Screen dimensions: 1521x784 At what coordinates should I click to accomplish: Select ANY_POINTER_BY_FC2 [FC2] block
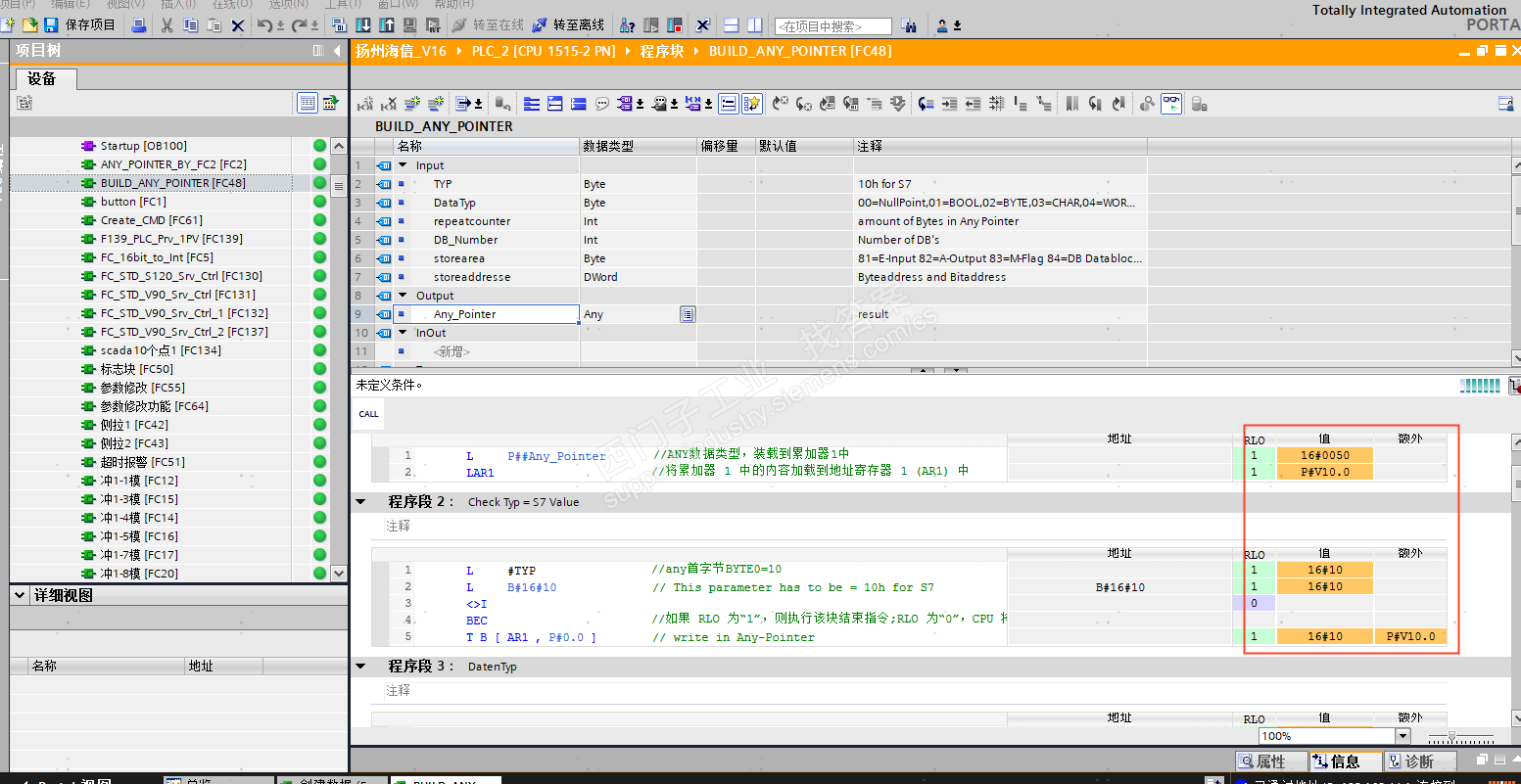[173, 164]
